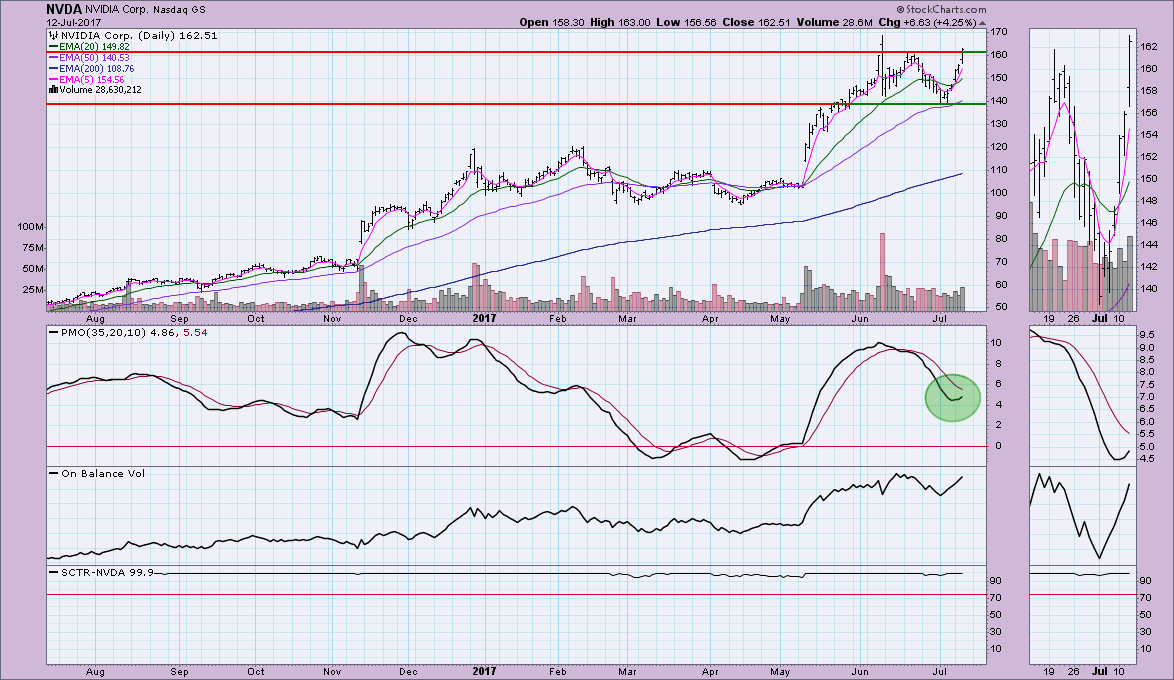Click the blue EMA(200) legend line marker
This screenshot has height=680, width=1174.
pos(54,67)
